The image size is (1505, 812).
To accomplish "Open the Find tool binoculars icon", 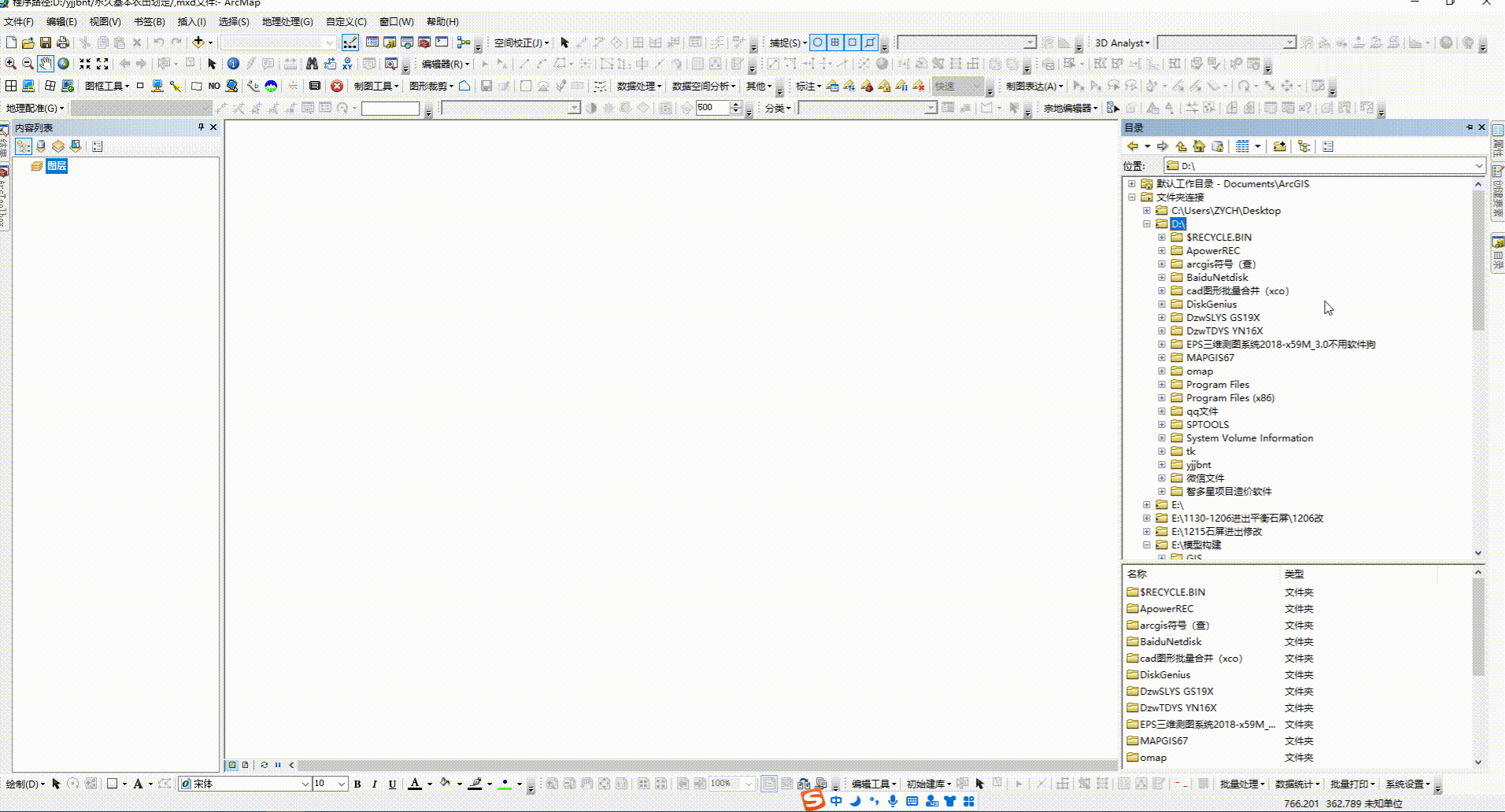I will pos(313,65).
